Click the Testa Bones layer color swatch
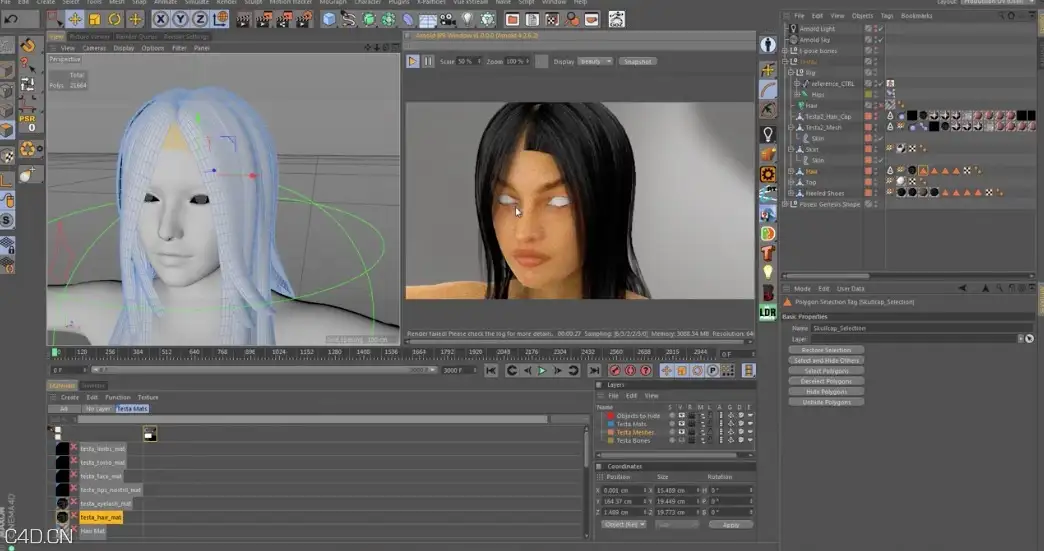1044x551 pixels. coord(610,441)
